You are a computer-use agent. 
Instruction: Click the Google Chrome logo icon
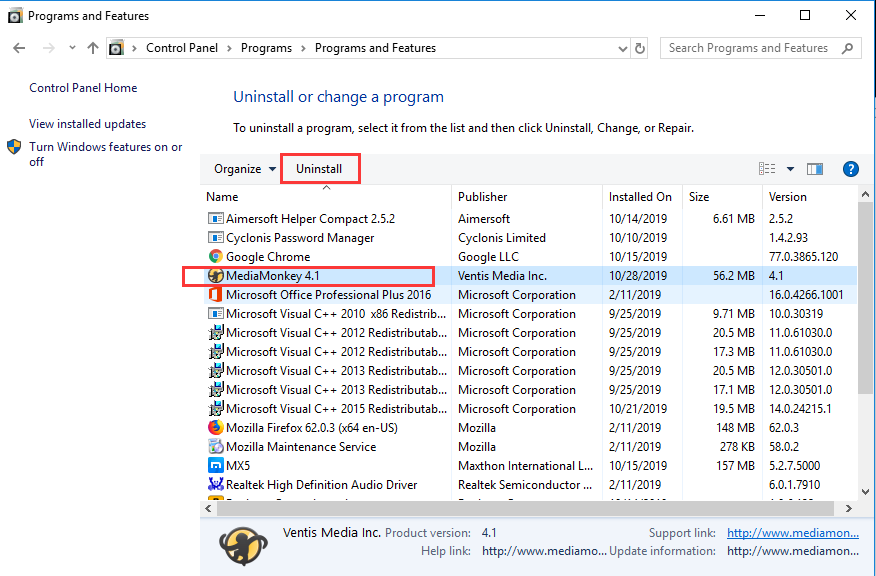pos(215,256)
